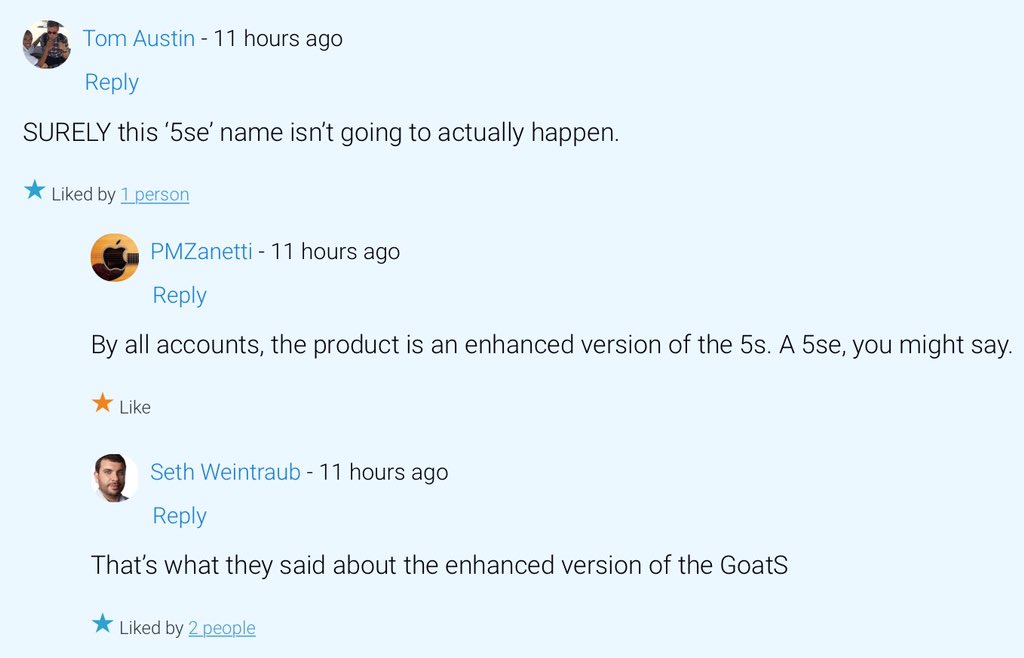
Task: Click the timestamp beside Seth Weintraub's name
Action: tap(383, 472)
